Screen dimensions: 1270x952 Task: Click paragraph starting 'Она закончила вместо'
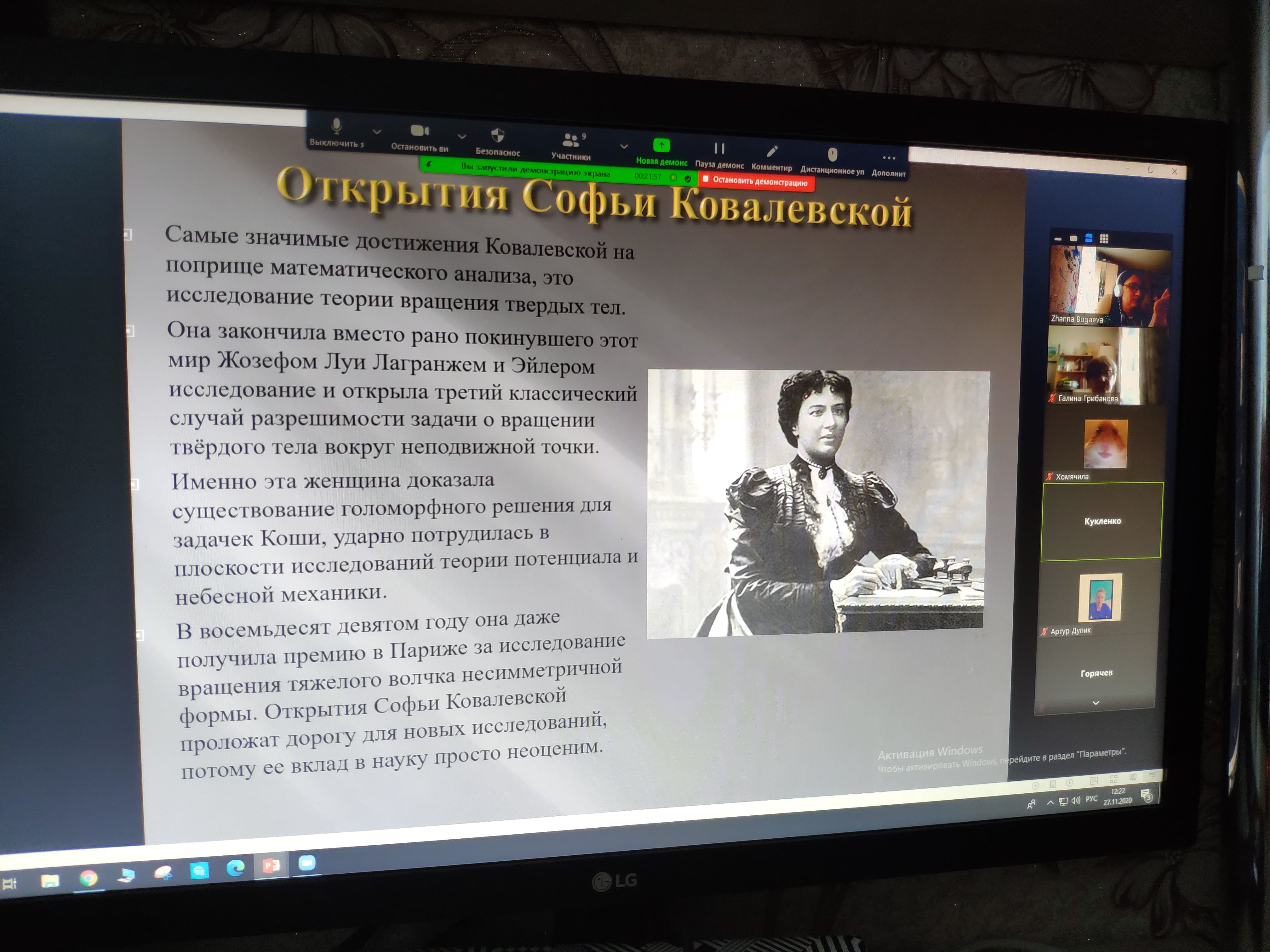point(403,389)
